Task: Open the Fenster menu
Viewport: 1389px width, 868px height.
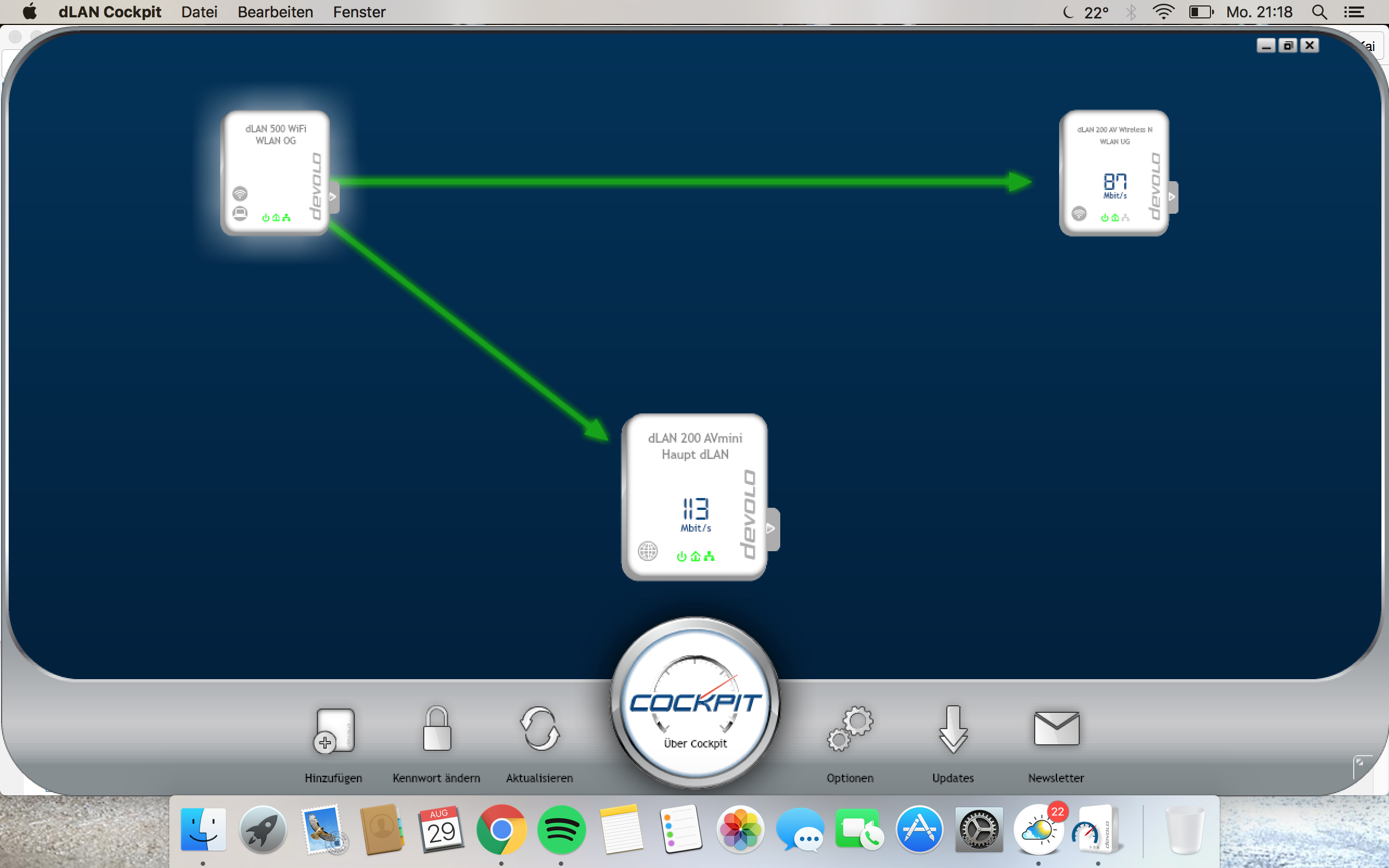Action: (359, 12)
